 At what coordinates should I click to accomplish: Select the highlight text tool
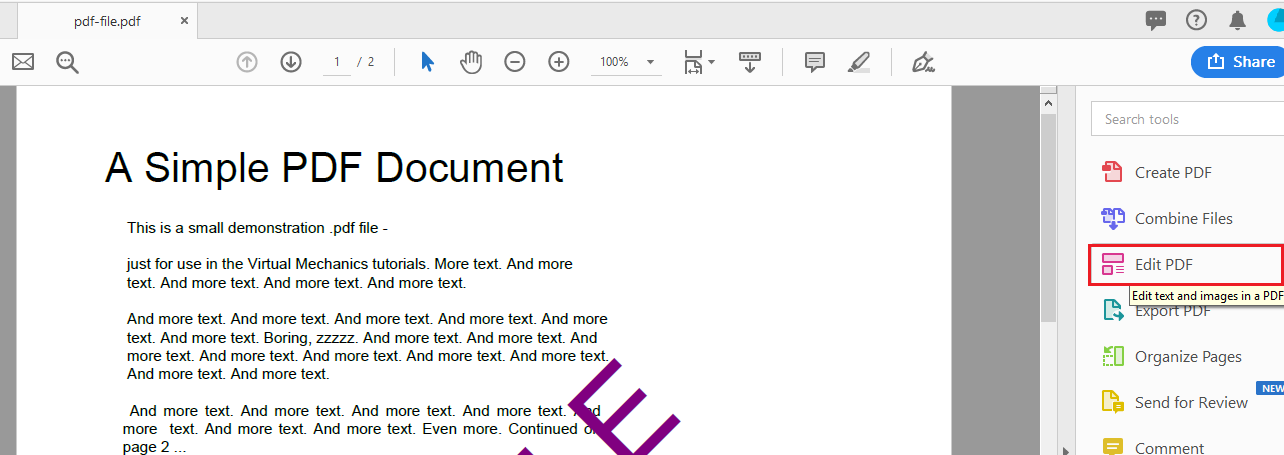[859, 62]
